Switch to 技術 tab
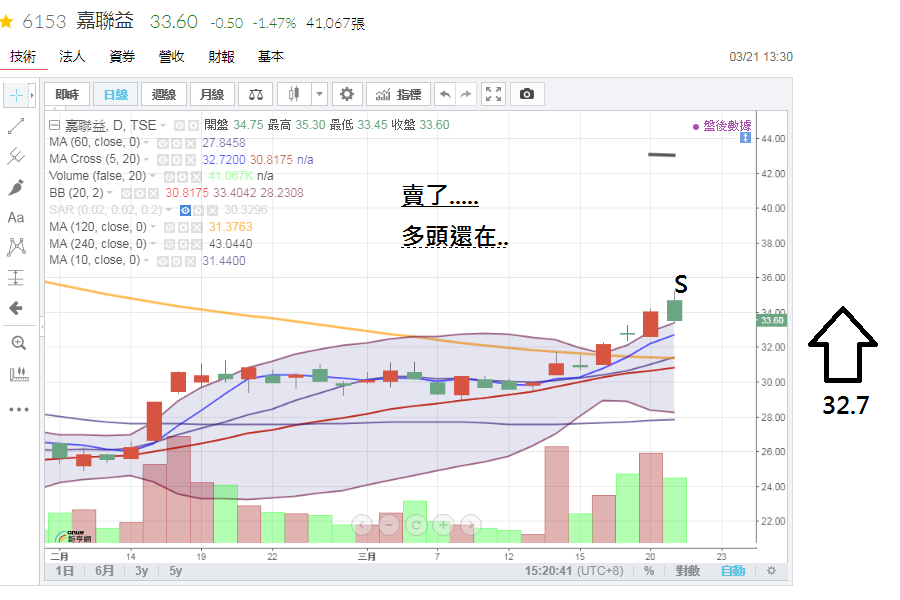The height and width of the screenshot is (600, 900). [x=23, y=56]
